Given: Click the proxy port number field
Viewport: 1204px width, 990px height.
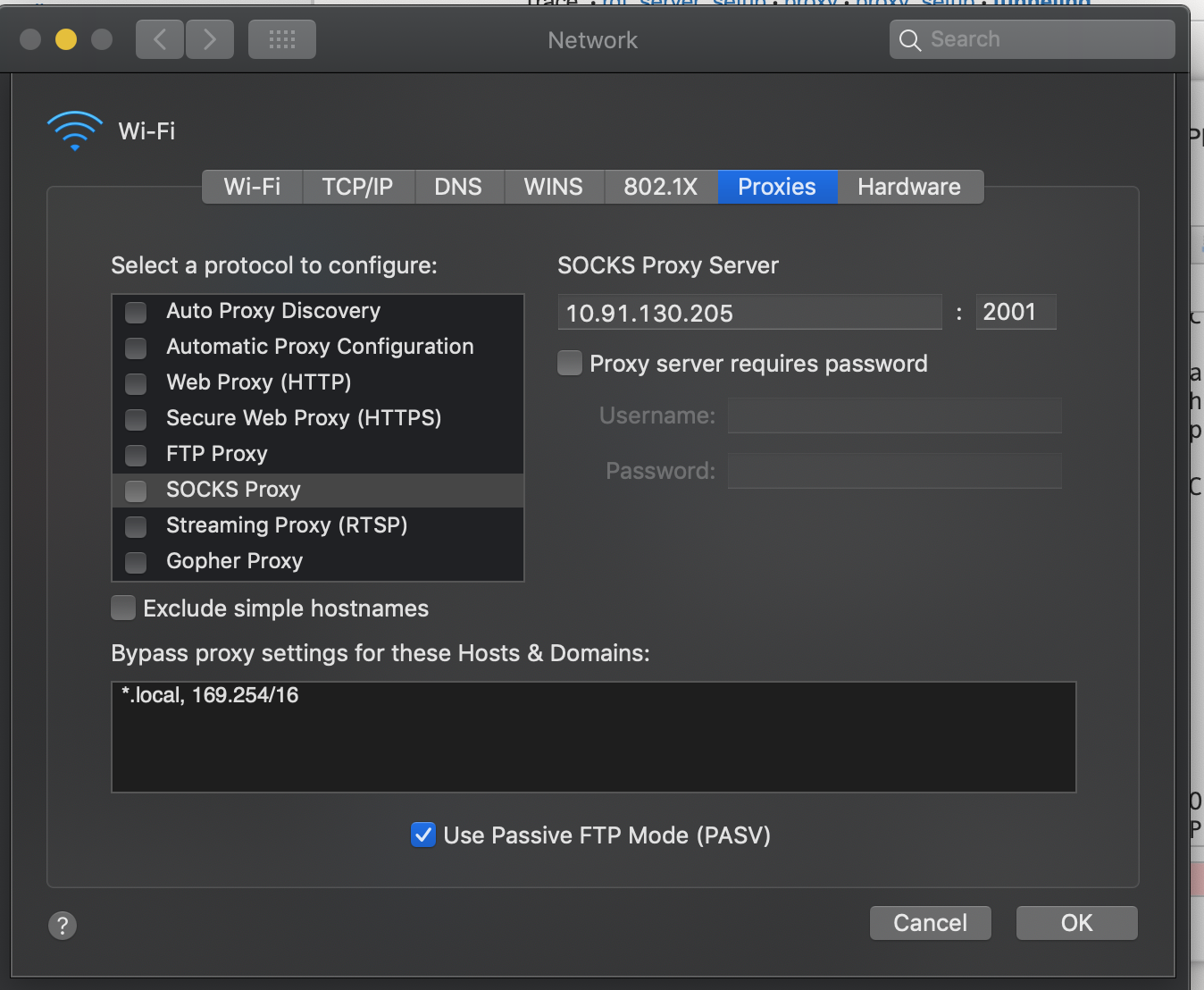Looking at the screenshot, I should [1015, 313].
